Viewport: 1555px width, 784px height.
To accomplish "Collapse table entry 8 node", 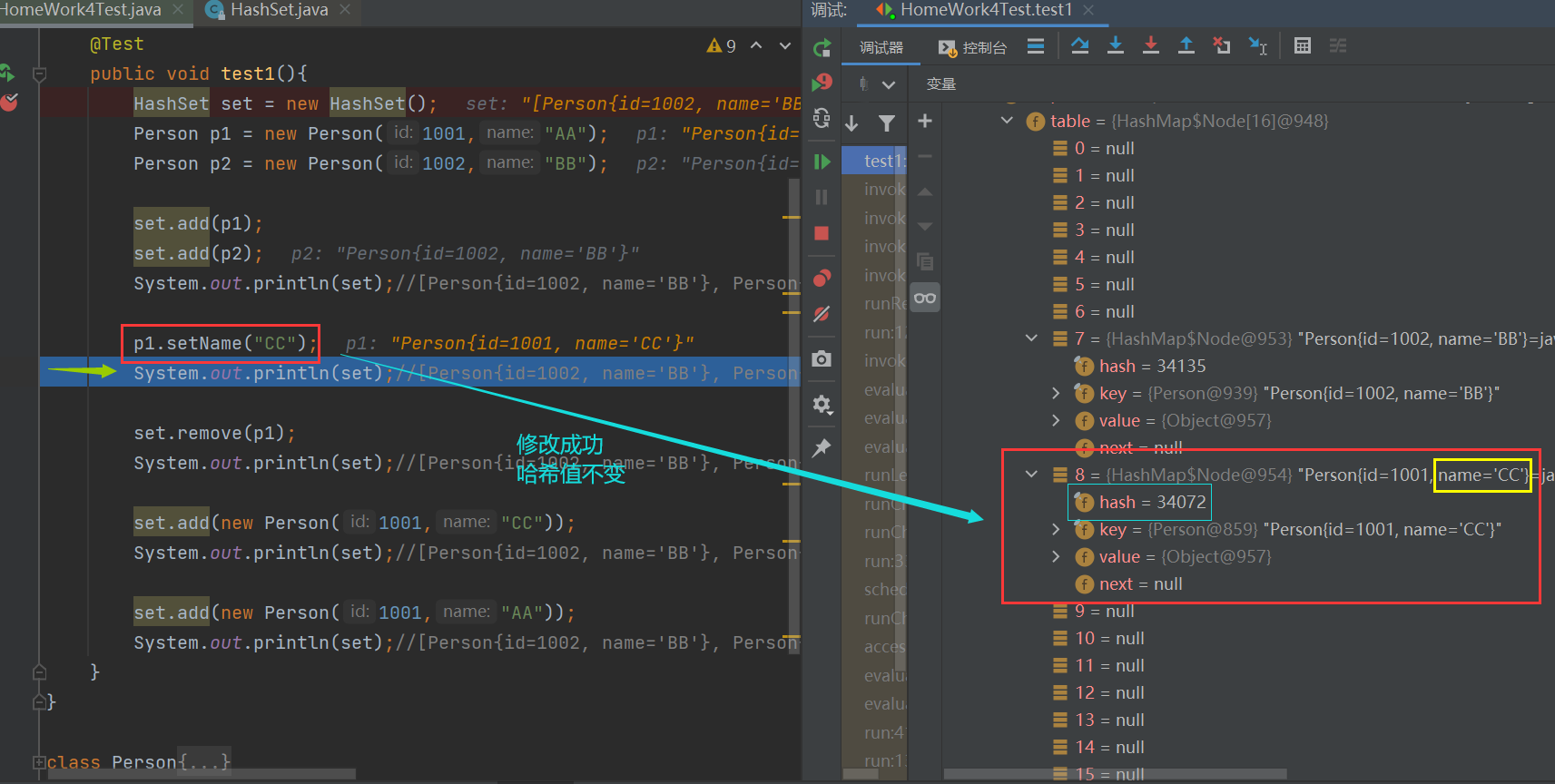I will point(1031,474).
